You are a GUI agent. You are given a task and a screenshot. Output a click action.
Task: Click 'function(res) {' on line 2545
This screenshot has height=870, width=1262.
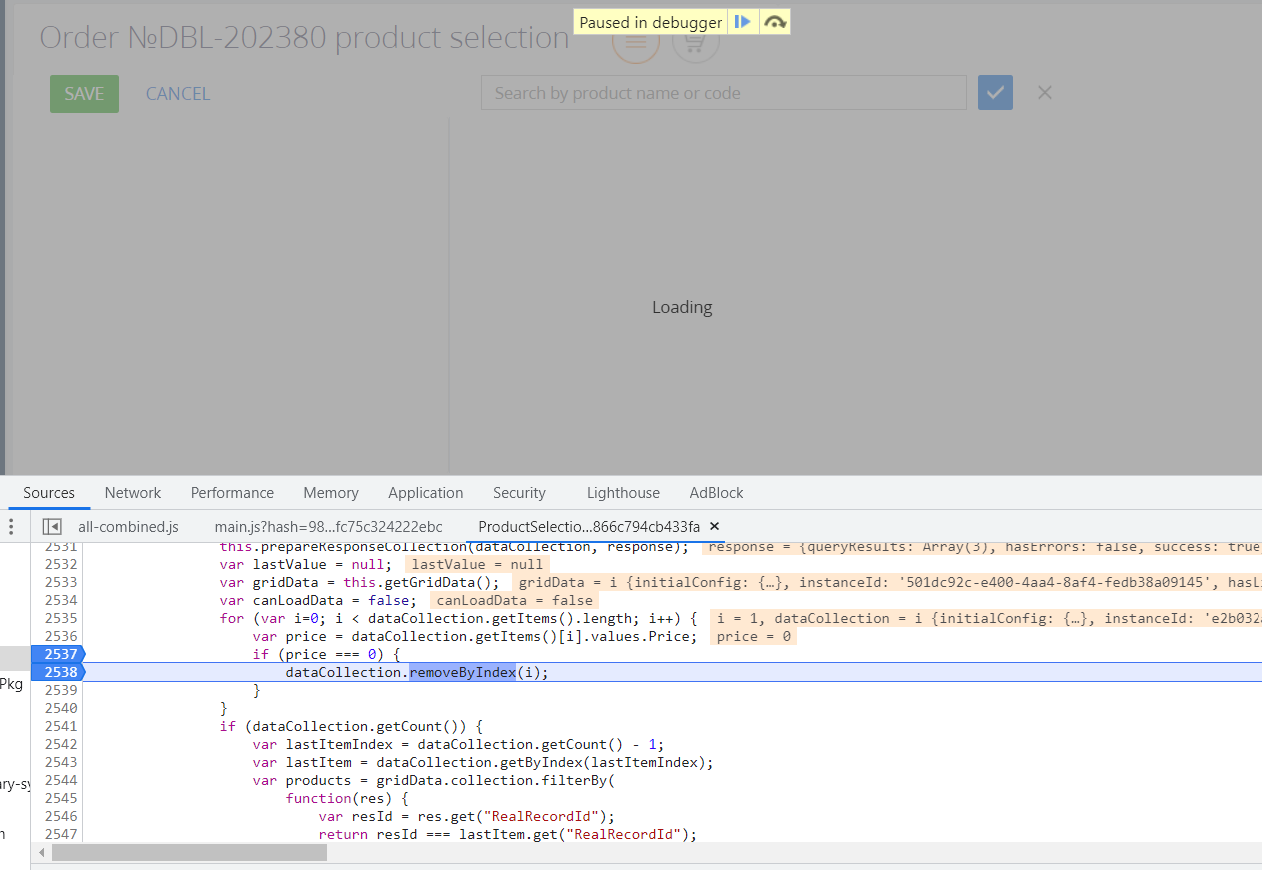pyautogui.click(x=347, y=798)
